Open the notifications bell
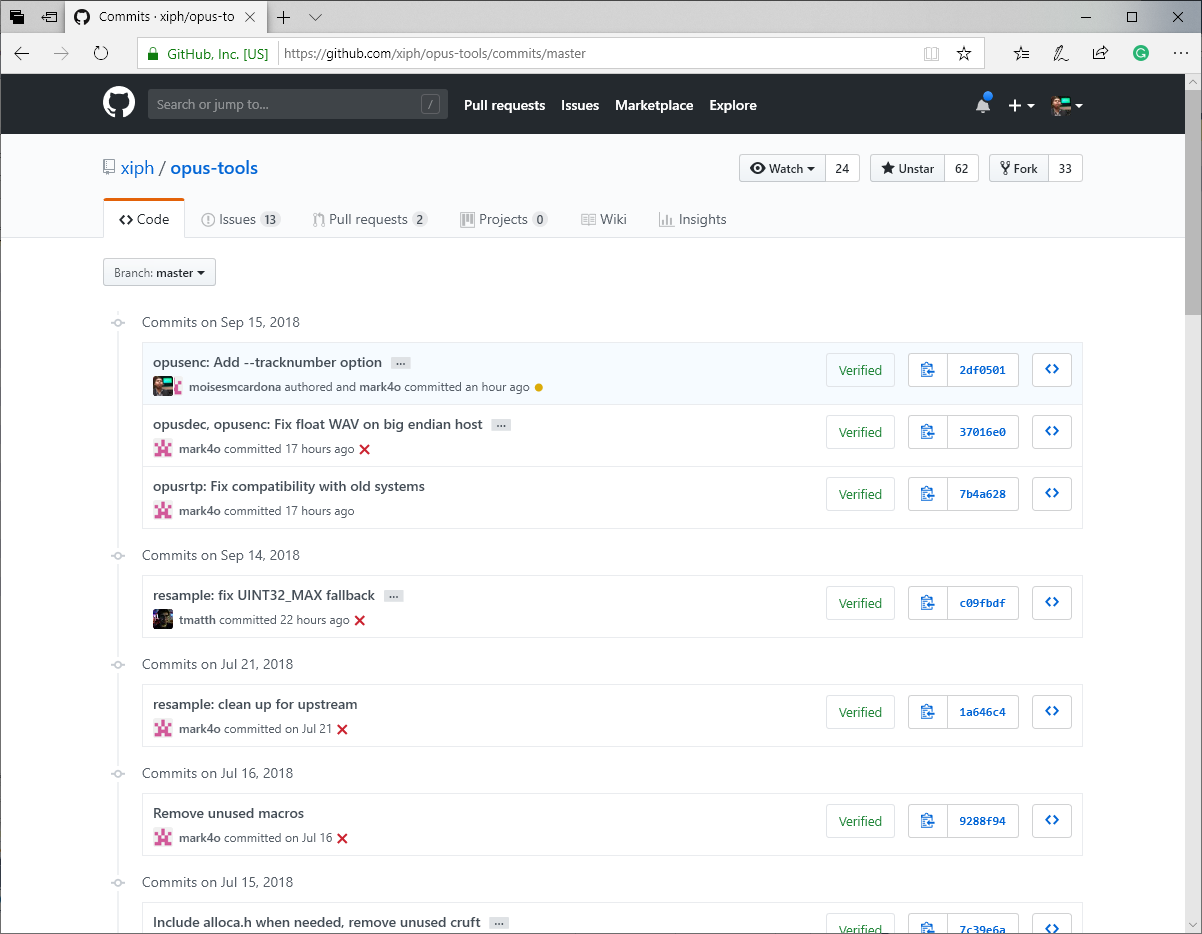 pos(983,105)
